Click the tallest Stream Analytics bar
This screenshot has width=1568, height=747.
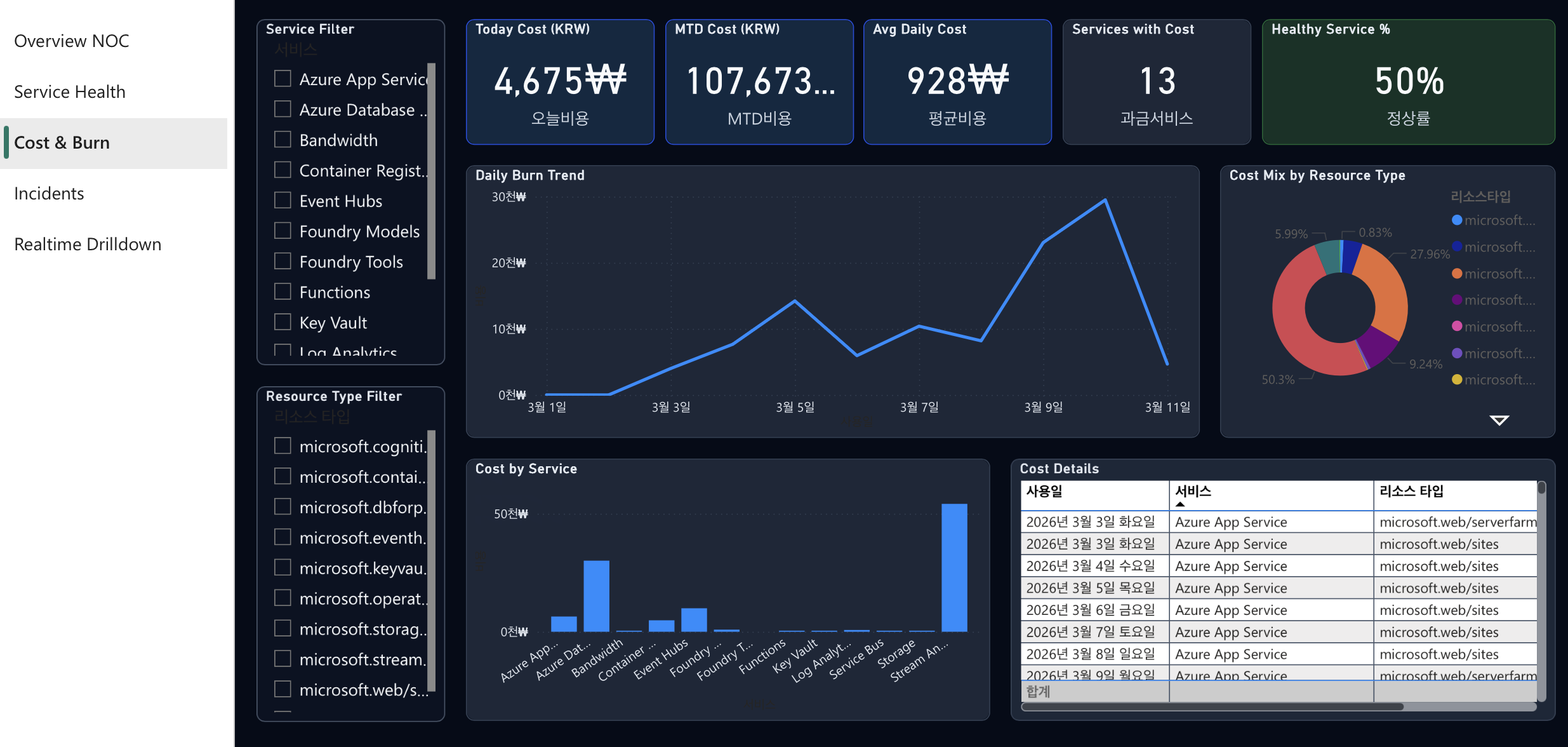953,567
